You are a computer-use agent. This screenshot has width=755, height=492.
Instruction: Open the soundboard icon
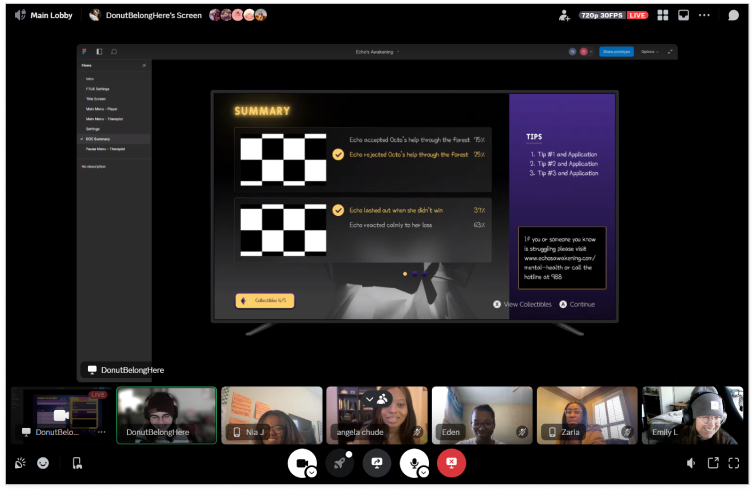(x=20, y=463)
